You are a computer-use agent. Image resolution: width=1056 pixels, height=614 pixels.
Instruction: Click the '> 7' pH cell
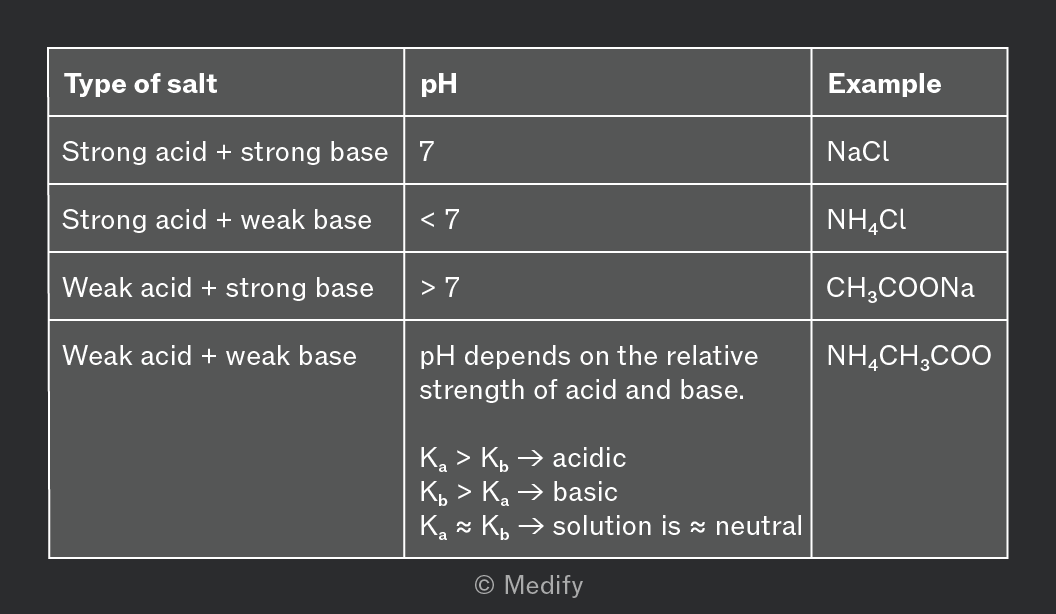(607, 286)
